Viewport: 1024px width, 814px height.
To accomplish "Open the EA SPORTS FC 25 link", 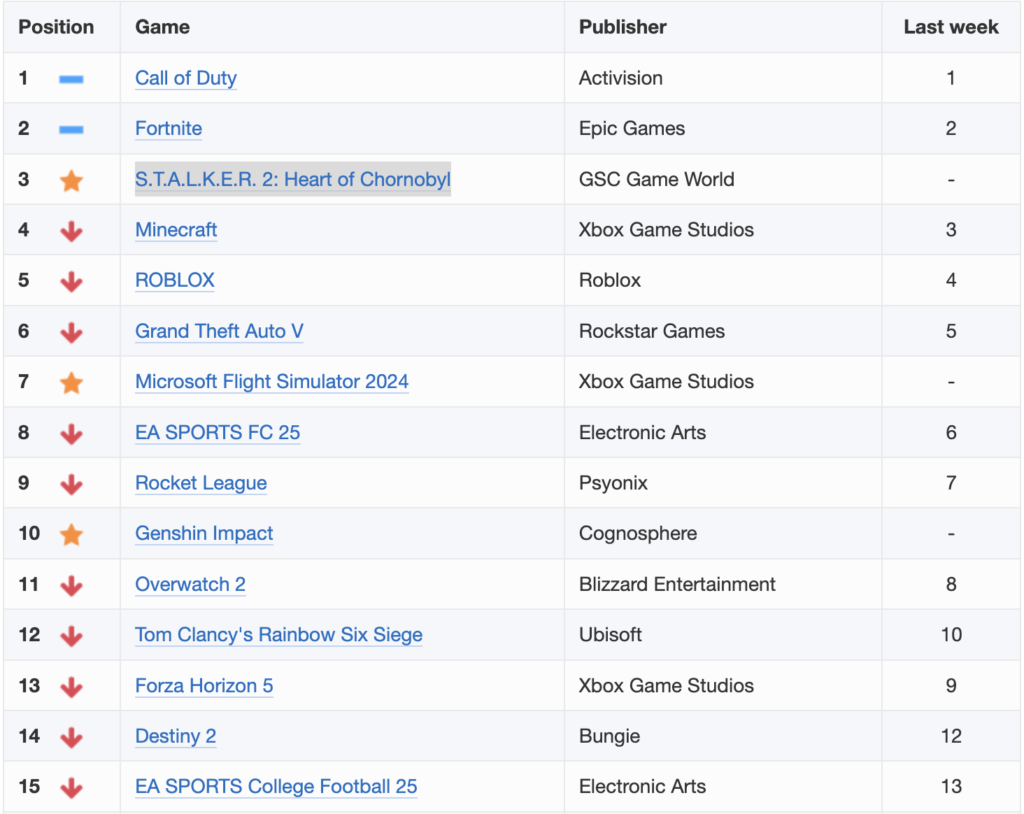I will coord(217,432).
